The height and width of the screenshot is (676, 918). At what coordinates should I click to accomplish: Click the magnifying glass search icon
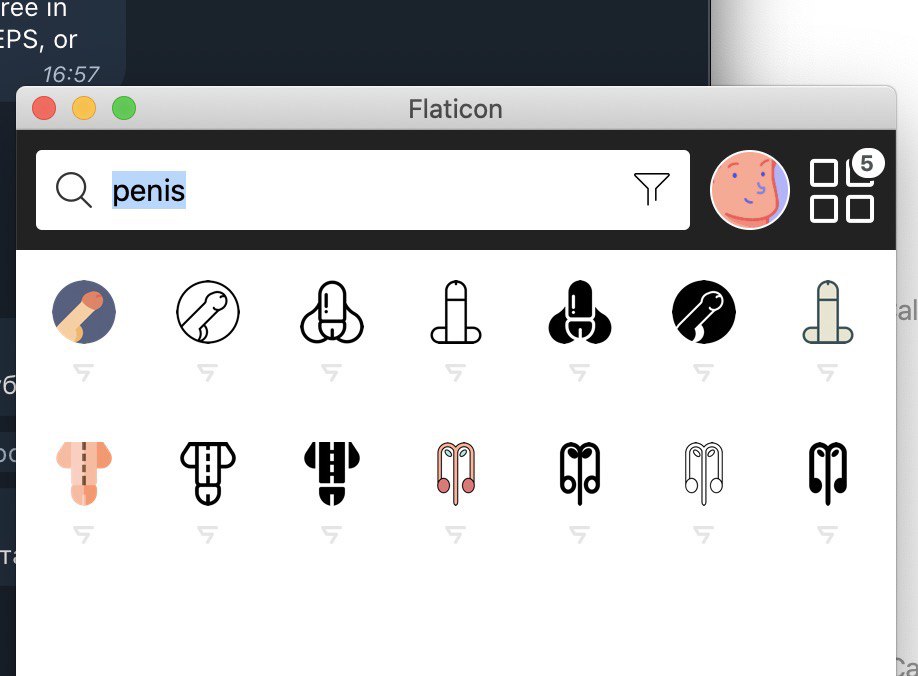point(74,190)
